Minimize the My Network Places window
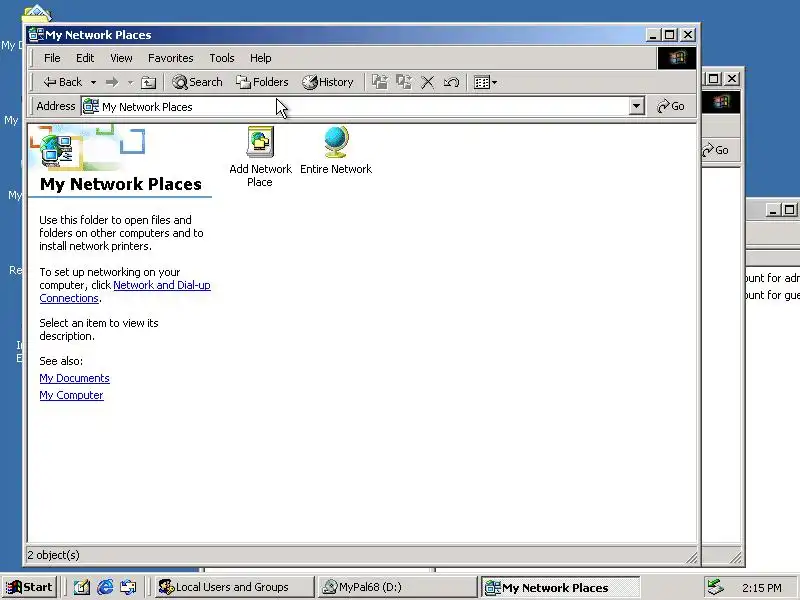The width and height of the screenshot is (800, 600). tap(654, 35)
